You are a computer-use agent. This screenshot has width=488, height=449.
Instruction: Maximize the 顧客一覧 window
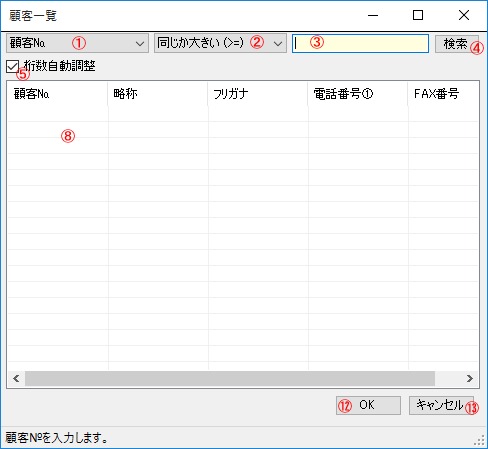(x=418, y=15)
